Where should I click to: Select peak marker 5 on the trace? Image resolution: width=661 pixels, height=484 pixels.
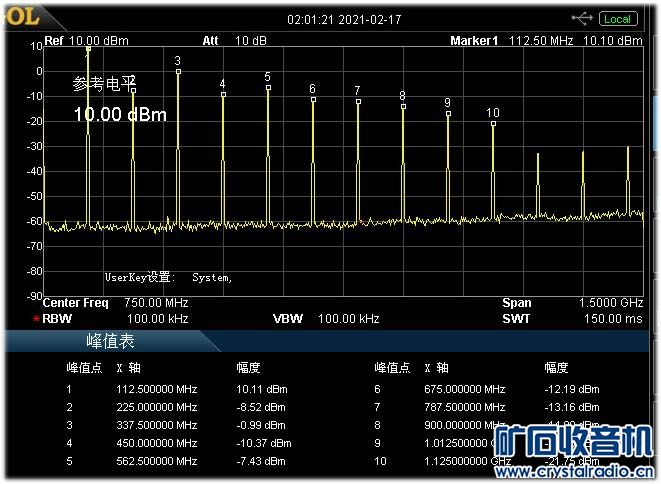269,88
